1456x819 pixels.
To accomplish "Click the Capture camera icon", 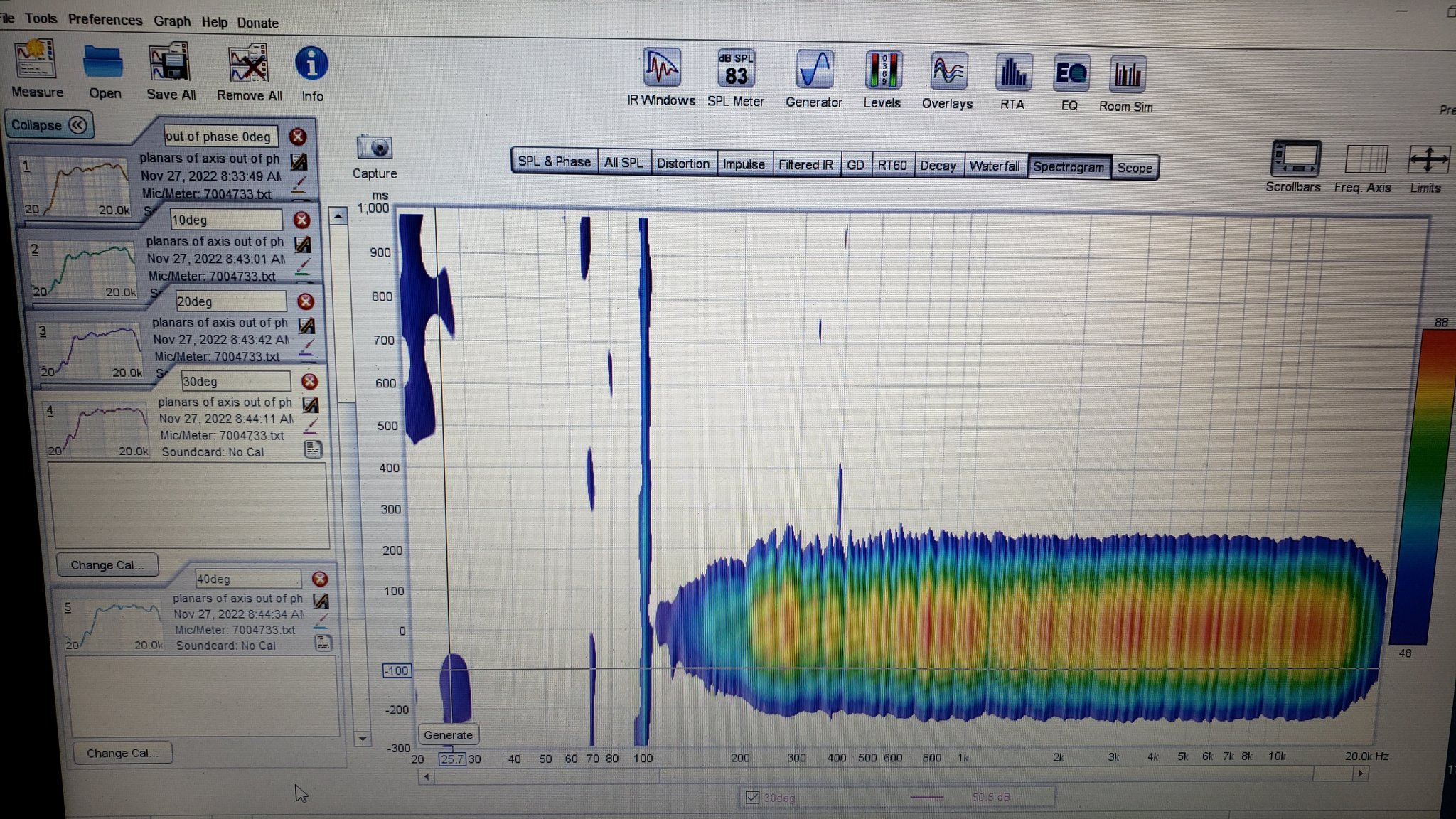I will pyautogui.click(x=375, y=148).
